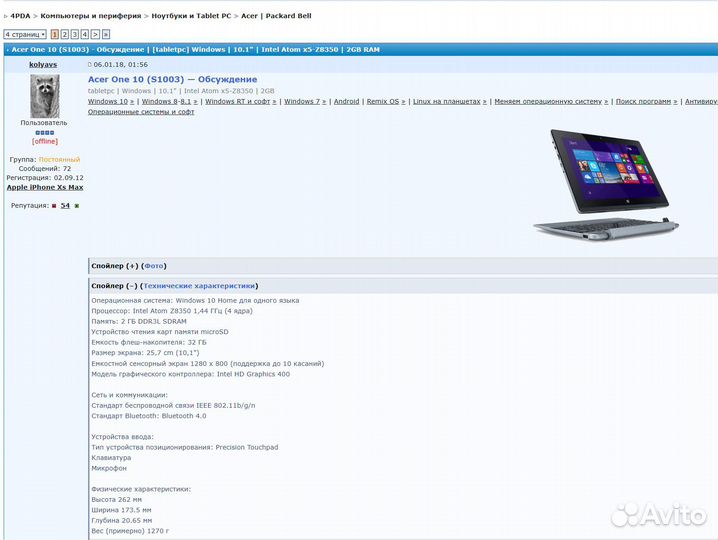Click the 'Постоянный' group label

click(59, 160)
